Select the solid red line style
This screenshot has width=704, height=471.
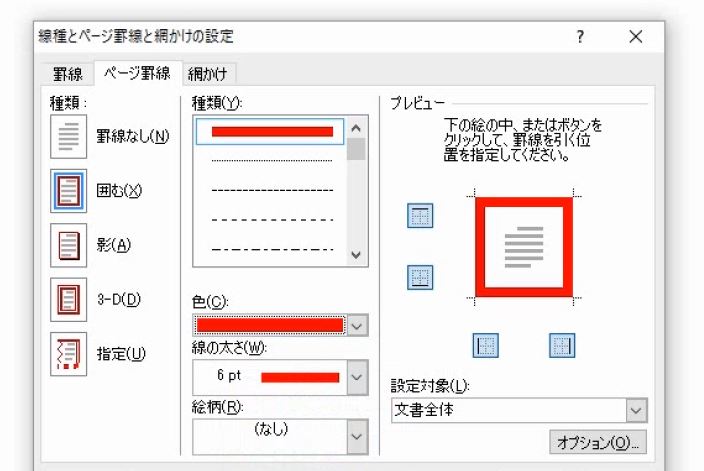coord(270,132)
